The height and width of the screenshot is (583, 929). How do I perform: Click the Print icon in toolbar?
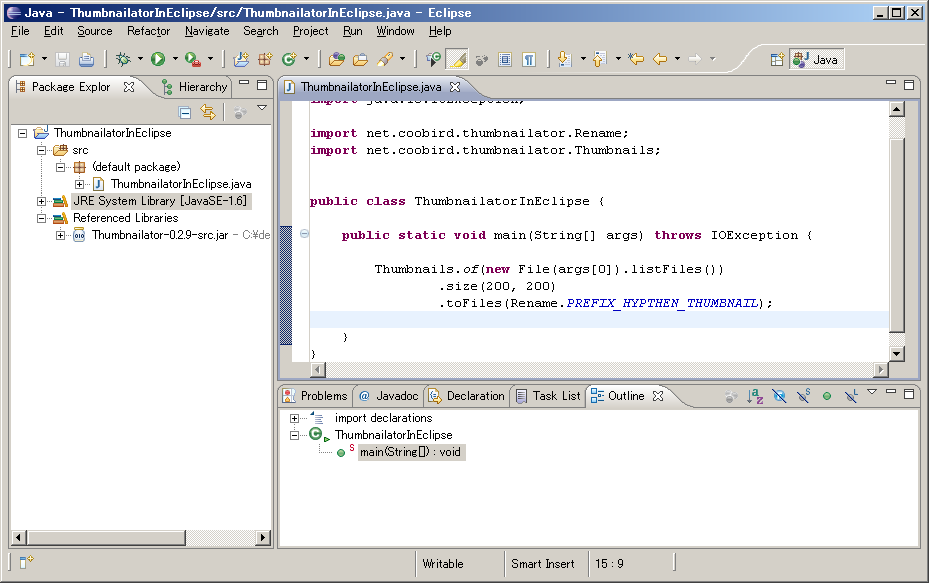[x=87, y=59]
